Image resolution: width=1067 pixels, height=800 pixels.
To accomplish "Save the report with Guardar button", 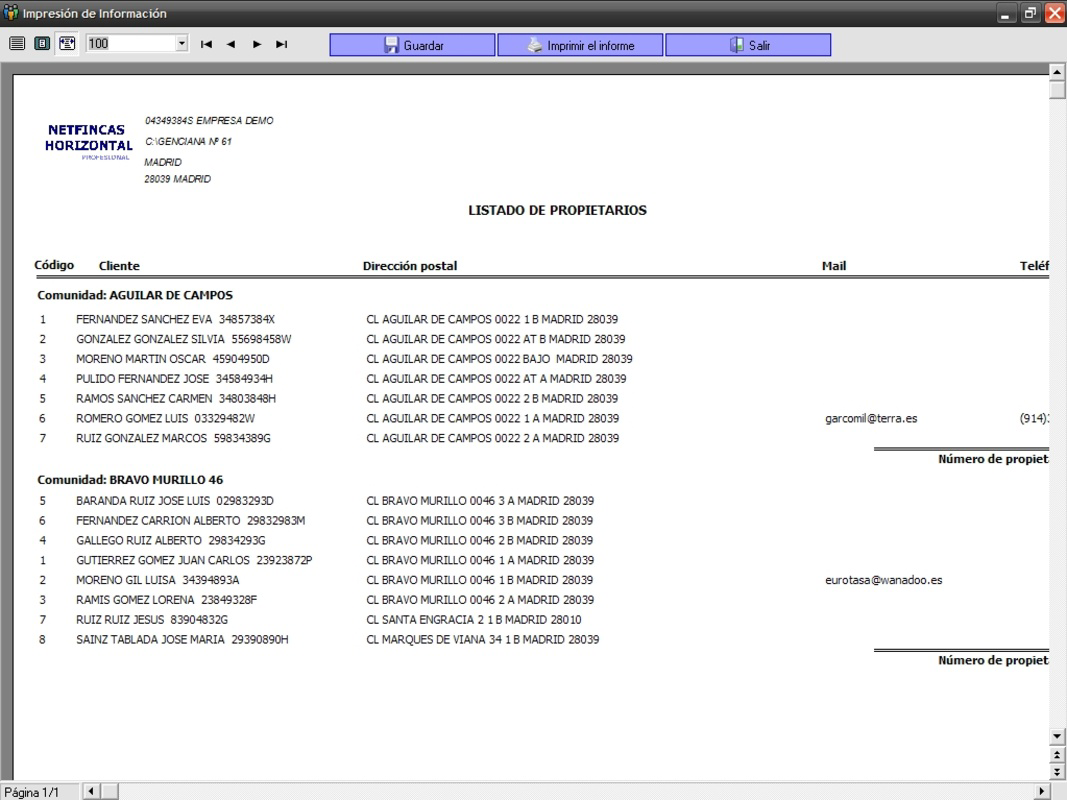I will 412,46.
